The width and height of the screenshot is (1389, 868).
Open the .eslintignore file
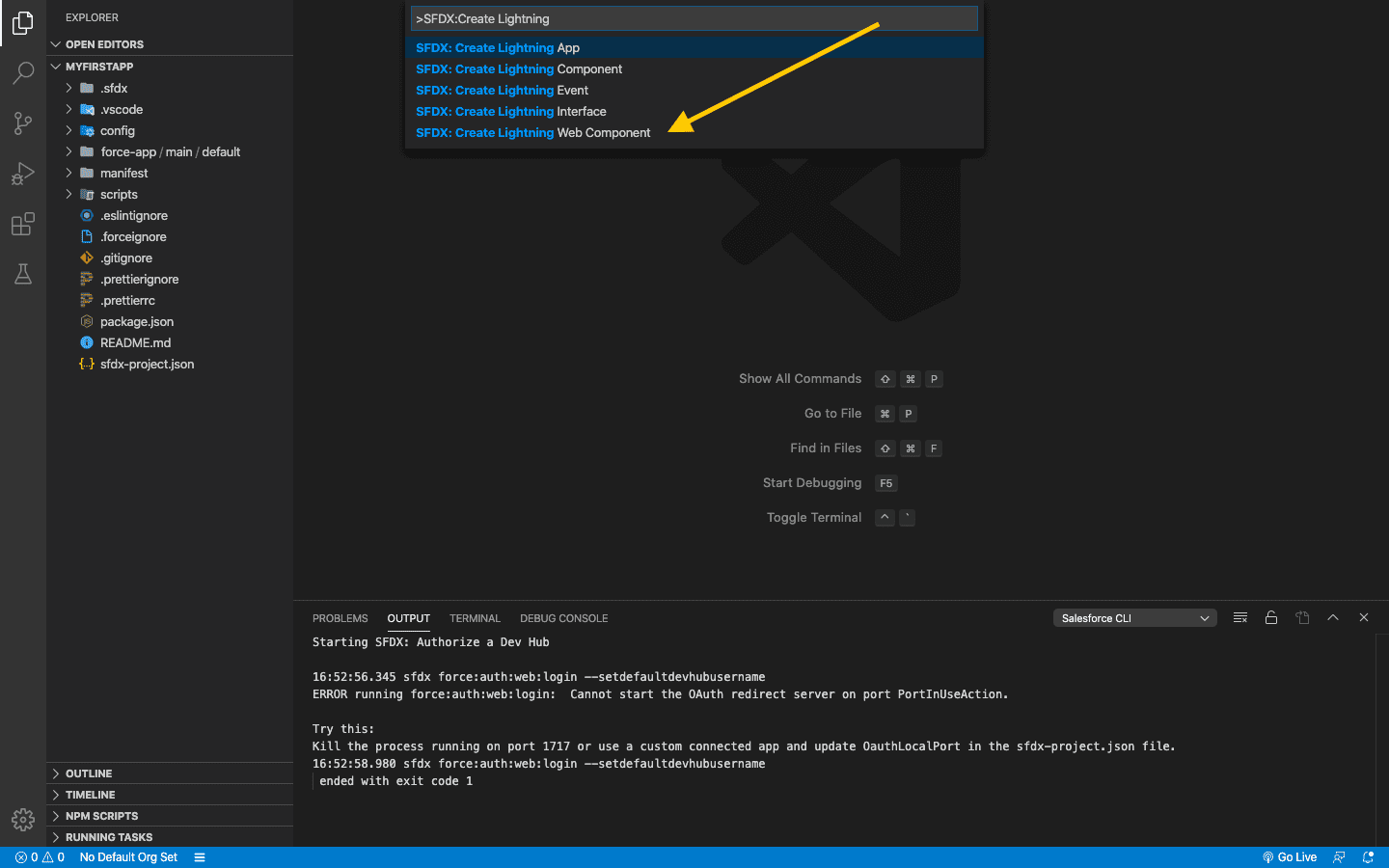click(170, 215)
